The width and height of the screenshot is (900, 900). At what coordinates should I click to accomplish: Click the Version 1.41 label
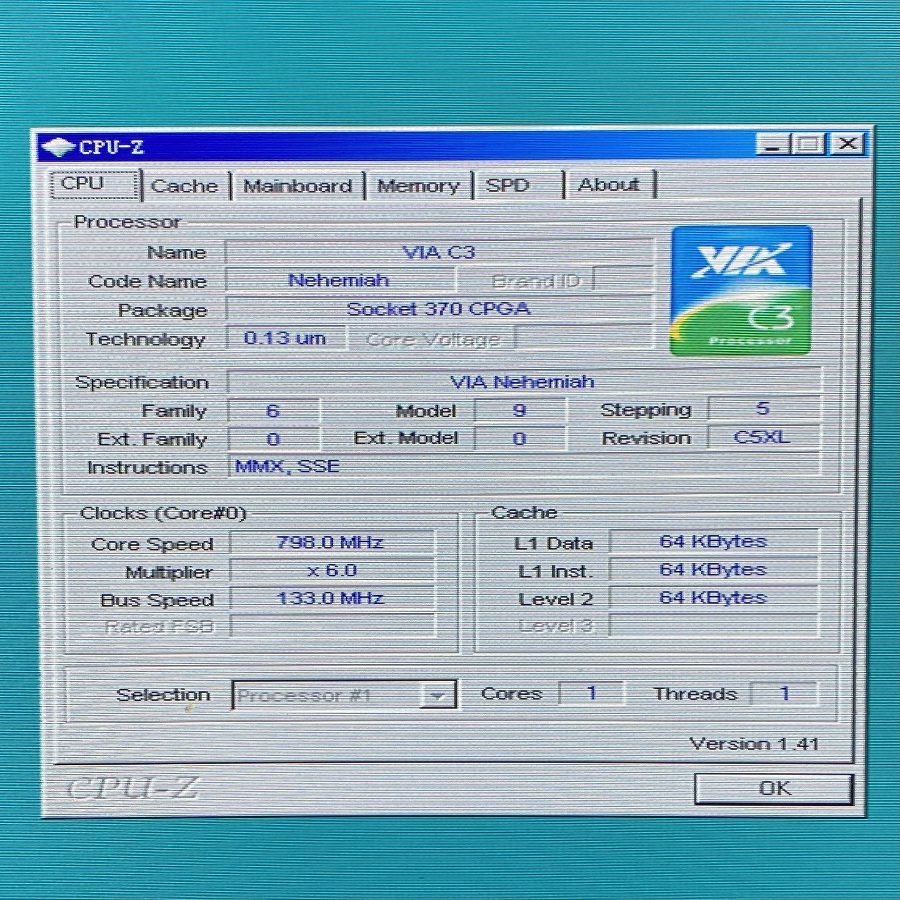point(756,743)
